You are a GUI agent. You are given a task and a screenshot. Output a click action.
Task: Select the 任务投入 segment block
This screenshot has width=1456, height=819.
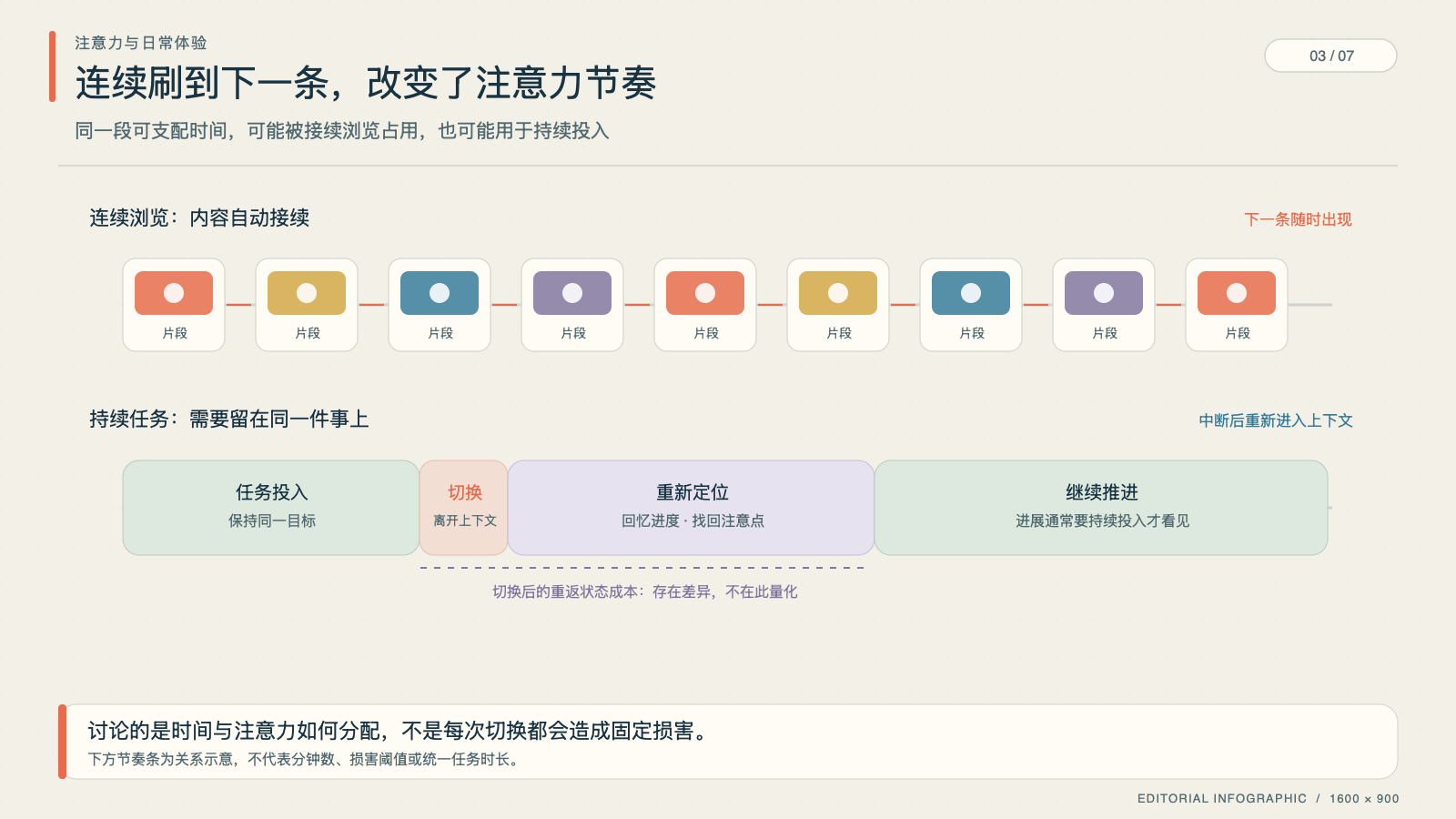[271, 508]
